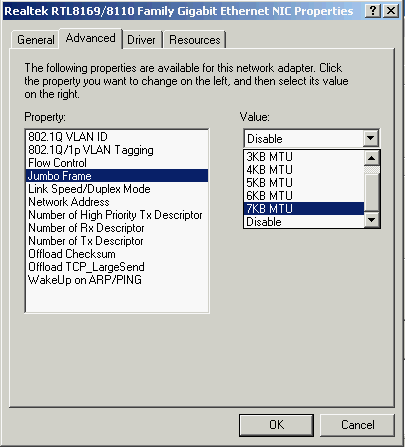The width and height of the screenshot is (405, 447).
Task: Click the Cancel button
Action: (x=357, y=425)
